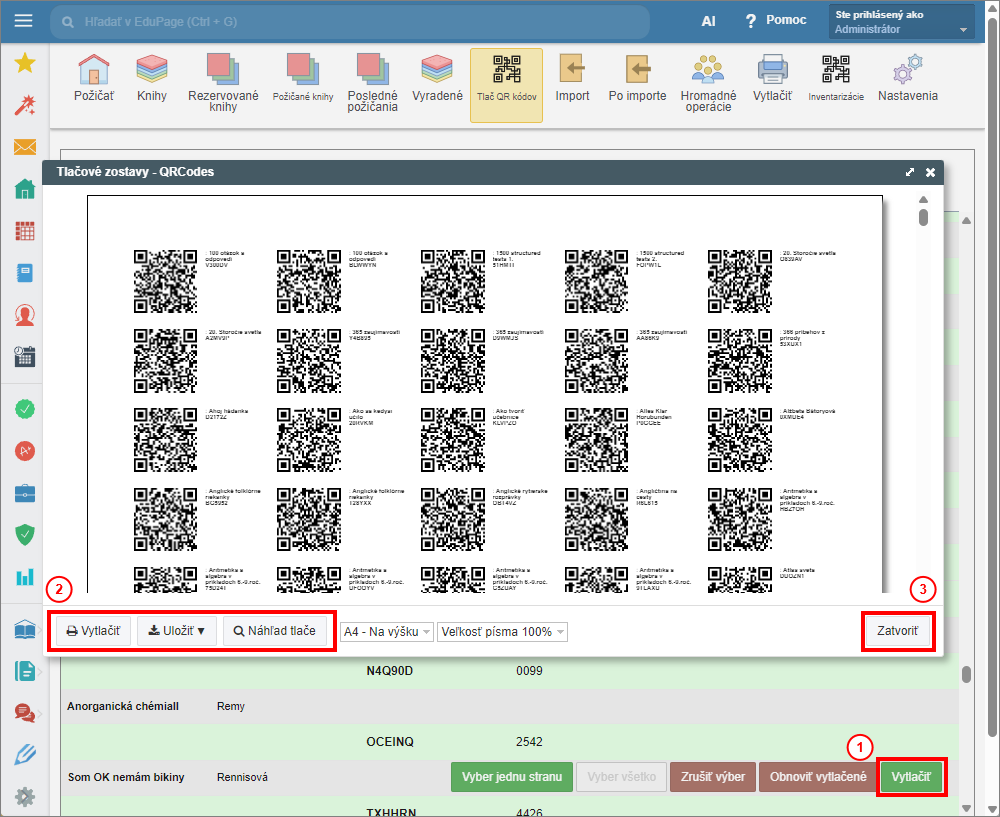Click the Rezervované knihy icon
Screen dimensions: 1000x817
[223, 80]
